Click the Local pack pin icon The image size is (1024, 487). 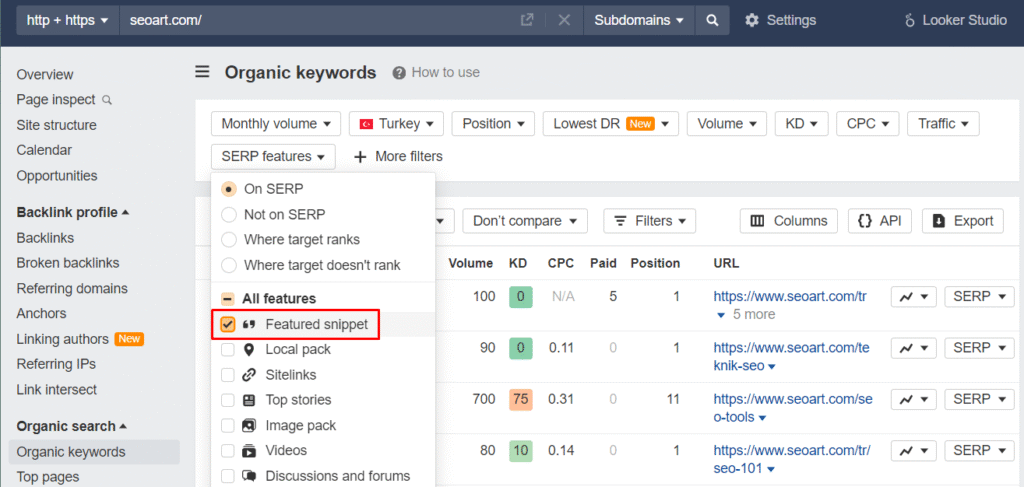[x=249, y=350]
